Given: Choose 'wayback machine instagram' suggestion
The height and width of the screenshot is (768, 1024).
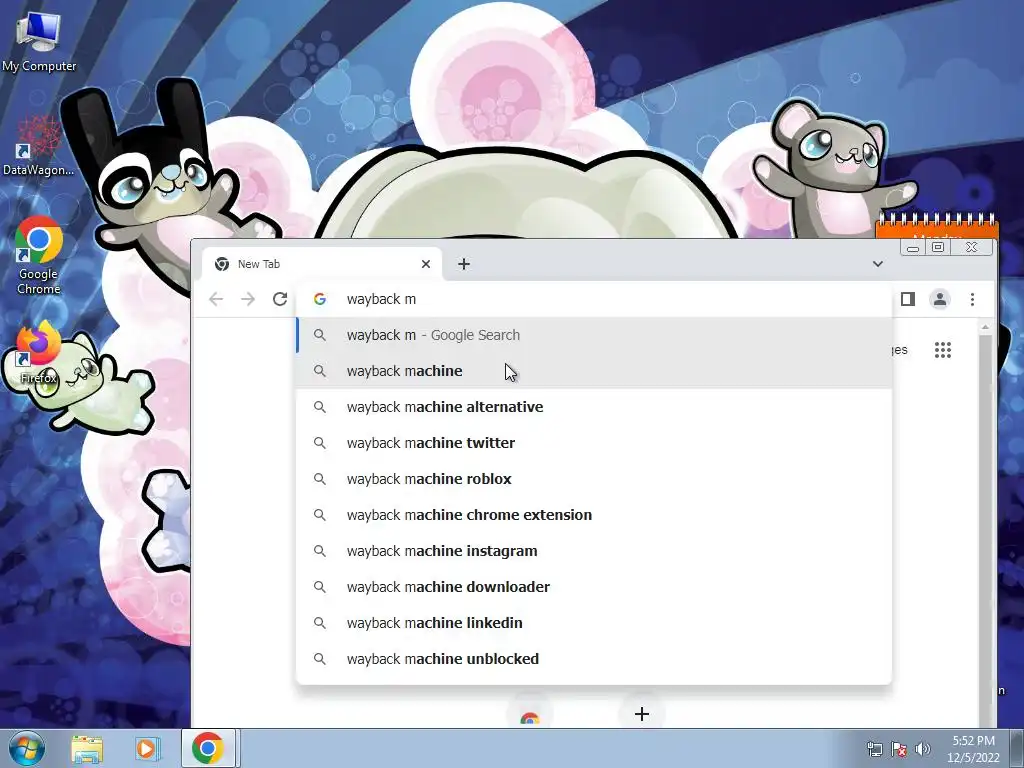Looking at the screenshot, I should 594,551.
